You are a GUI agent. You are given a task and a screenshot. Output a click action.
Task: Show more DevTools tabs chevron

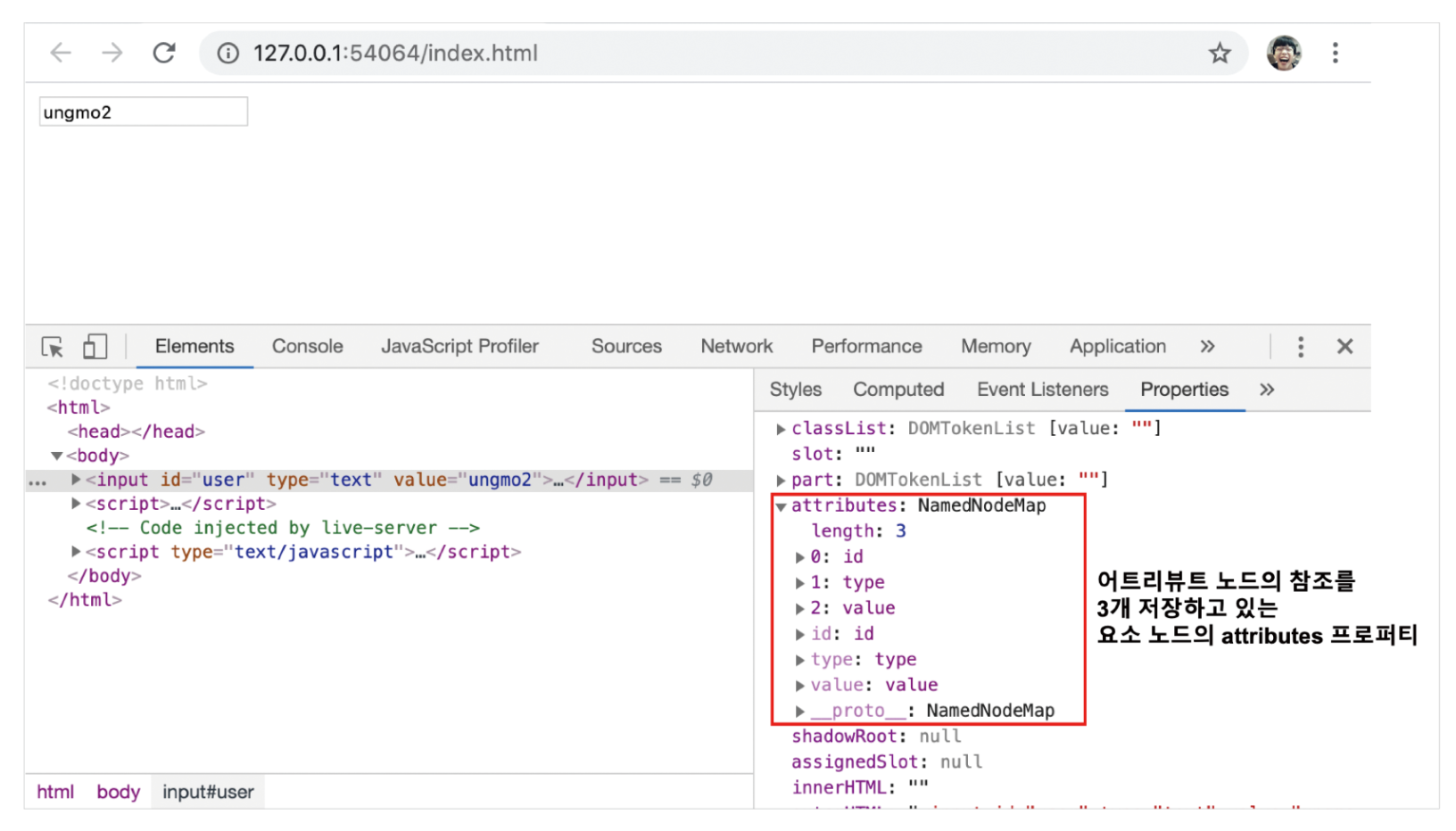[1207, 347]
